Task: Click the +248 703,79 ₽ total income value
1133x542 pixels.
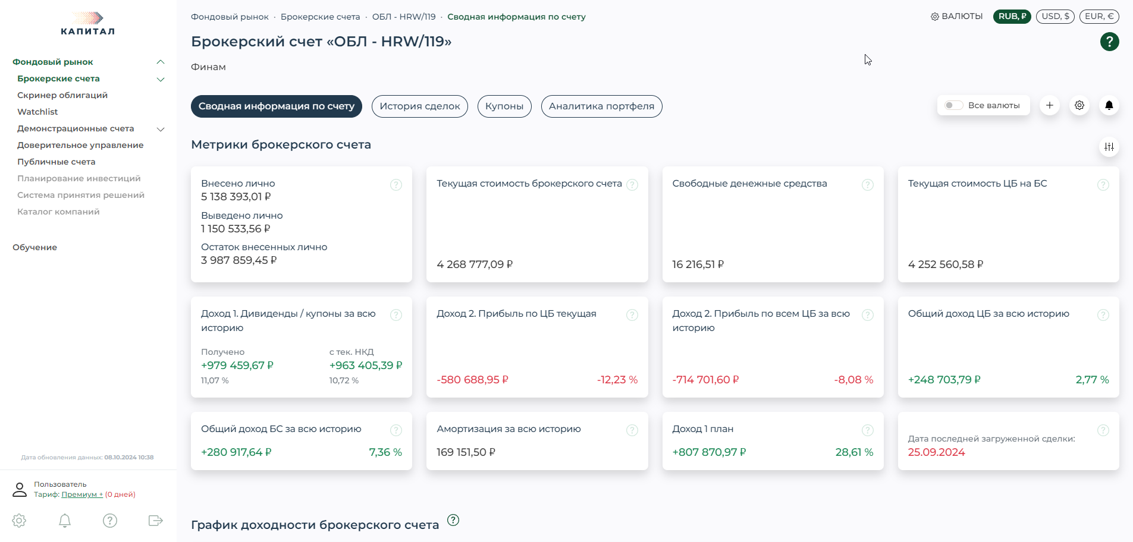Action: coord(945,379)
